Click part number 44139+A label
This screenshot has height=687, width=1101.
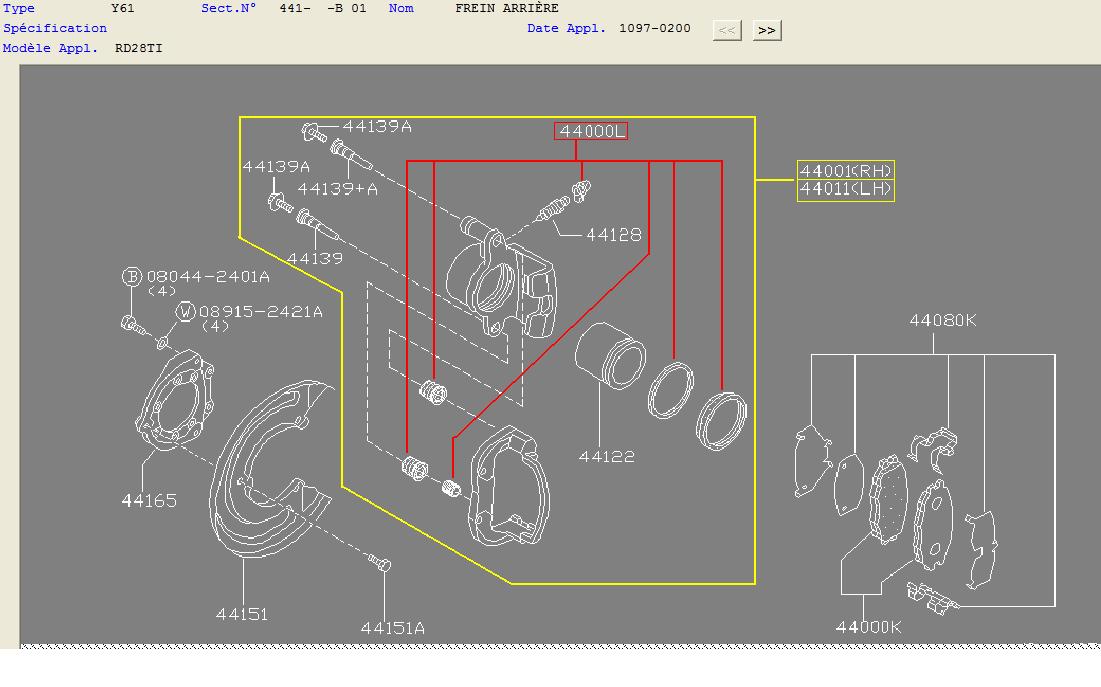(338, 189)
